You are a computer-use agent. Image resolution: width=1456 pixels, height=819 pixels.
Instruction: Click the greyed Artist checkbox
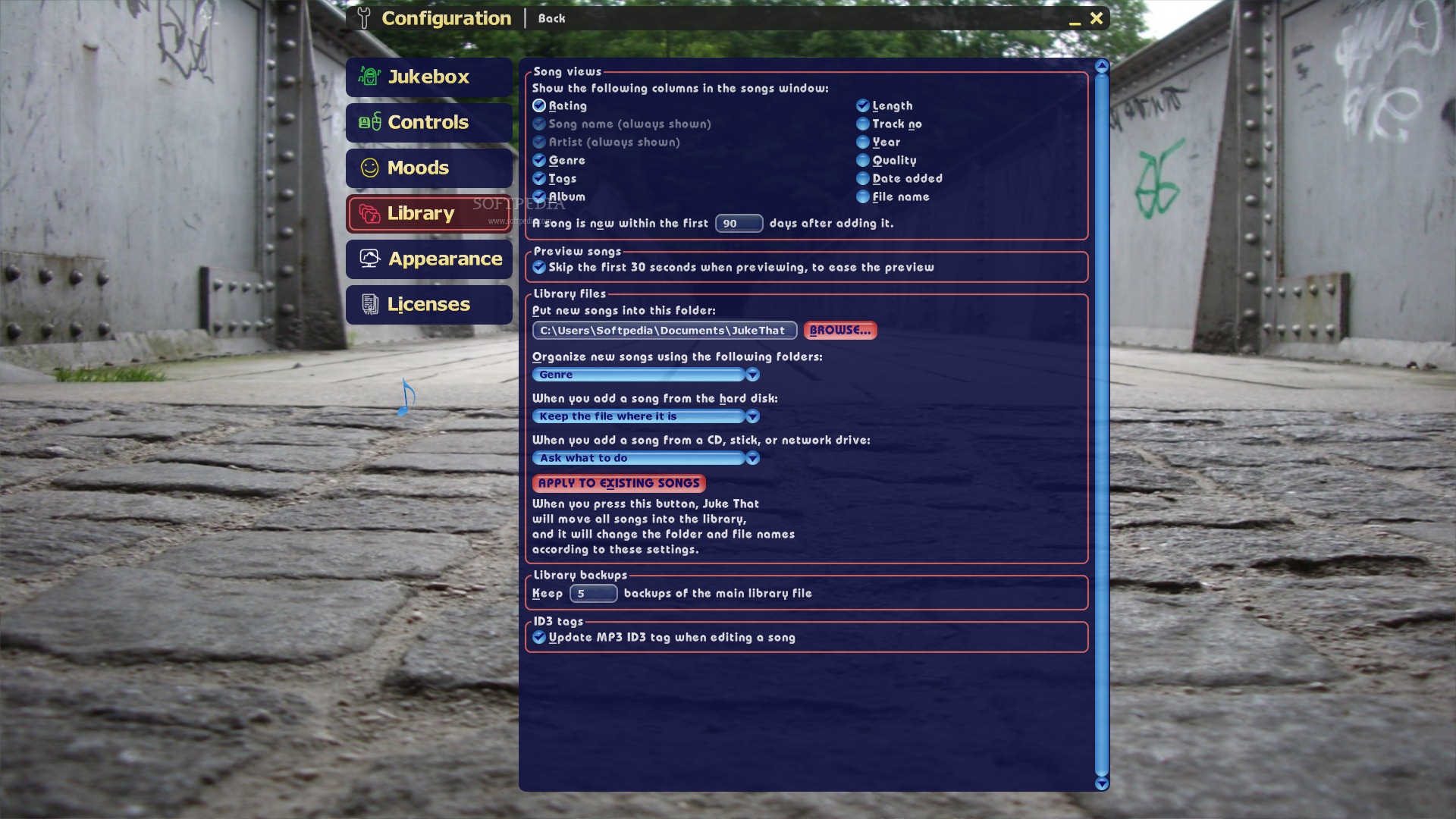(x=539, y=142)
